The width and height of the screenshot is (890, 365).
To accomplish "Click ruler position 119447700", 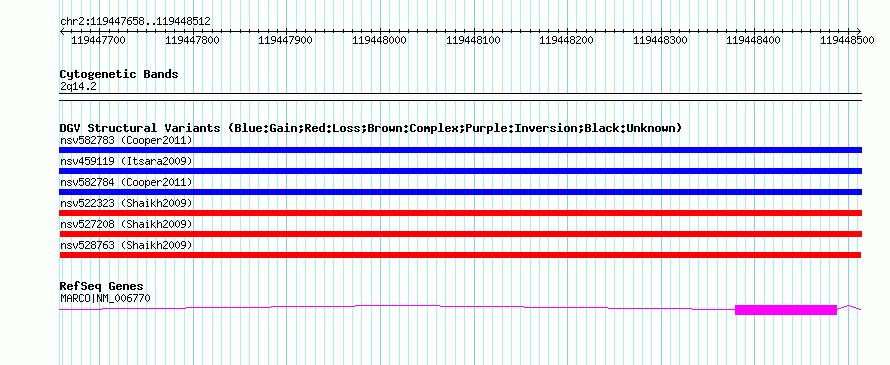I will 99,40.
